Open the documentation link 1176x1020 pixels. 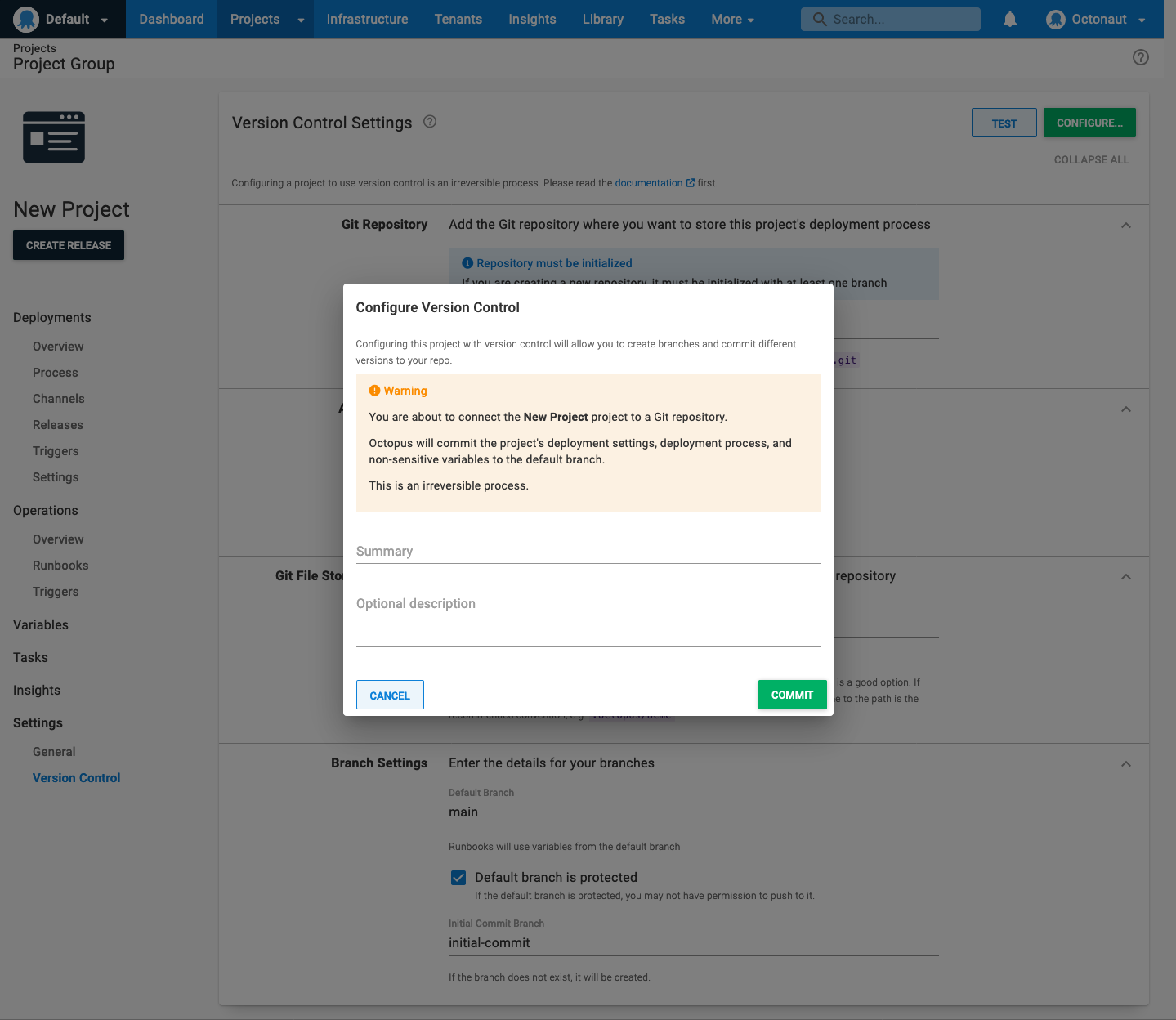[649, 182]
